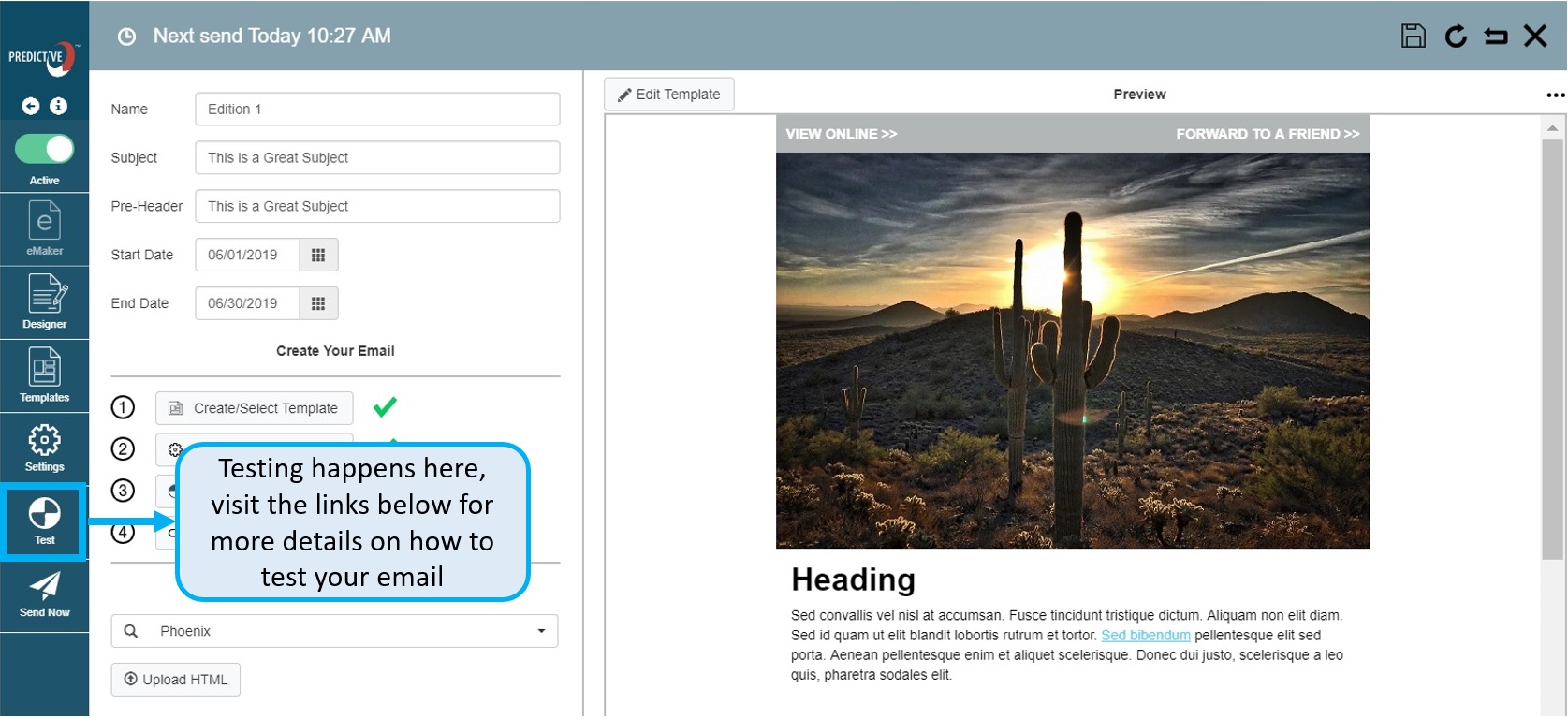Open the End Date calendar picker
This screenshot has height=719, width=1568.
pyautogui.click(x=318, y=303)
